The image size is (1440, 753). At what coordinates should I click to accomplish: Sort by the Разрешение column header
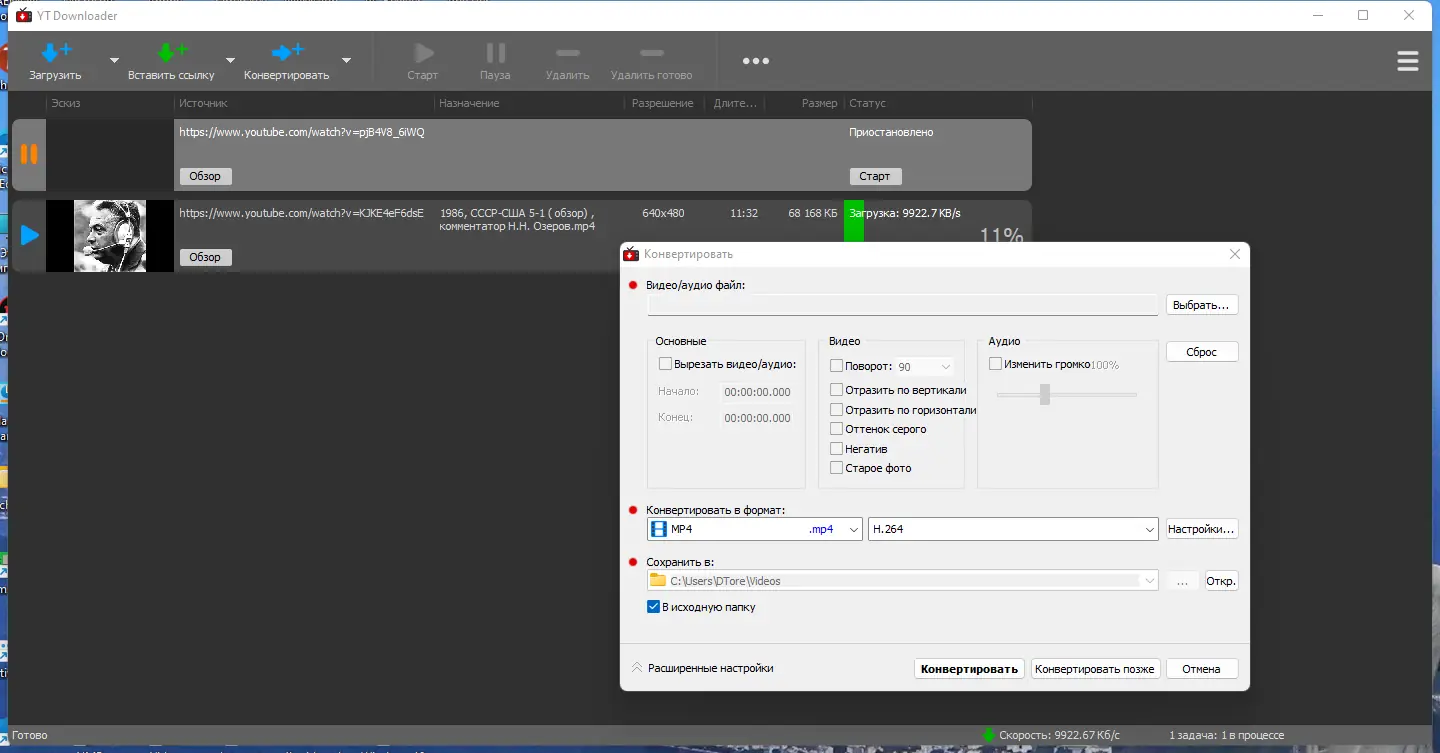tap(663, 103)
